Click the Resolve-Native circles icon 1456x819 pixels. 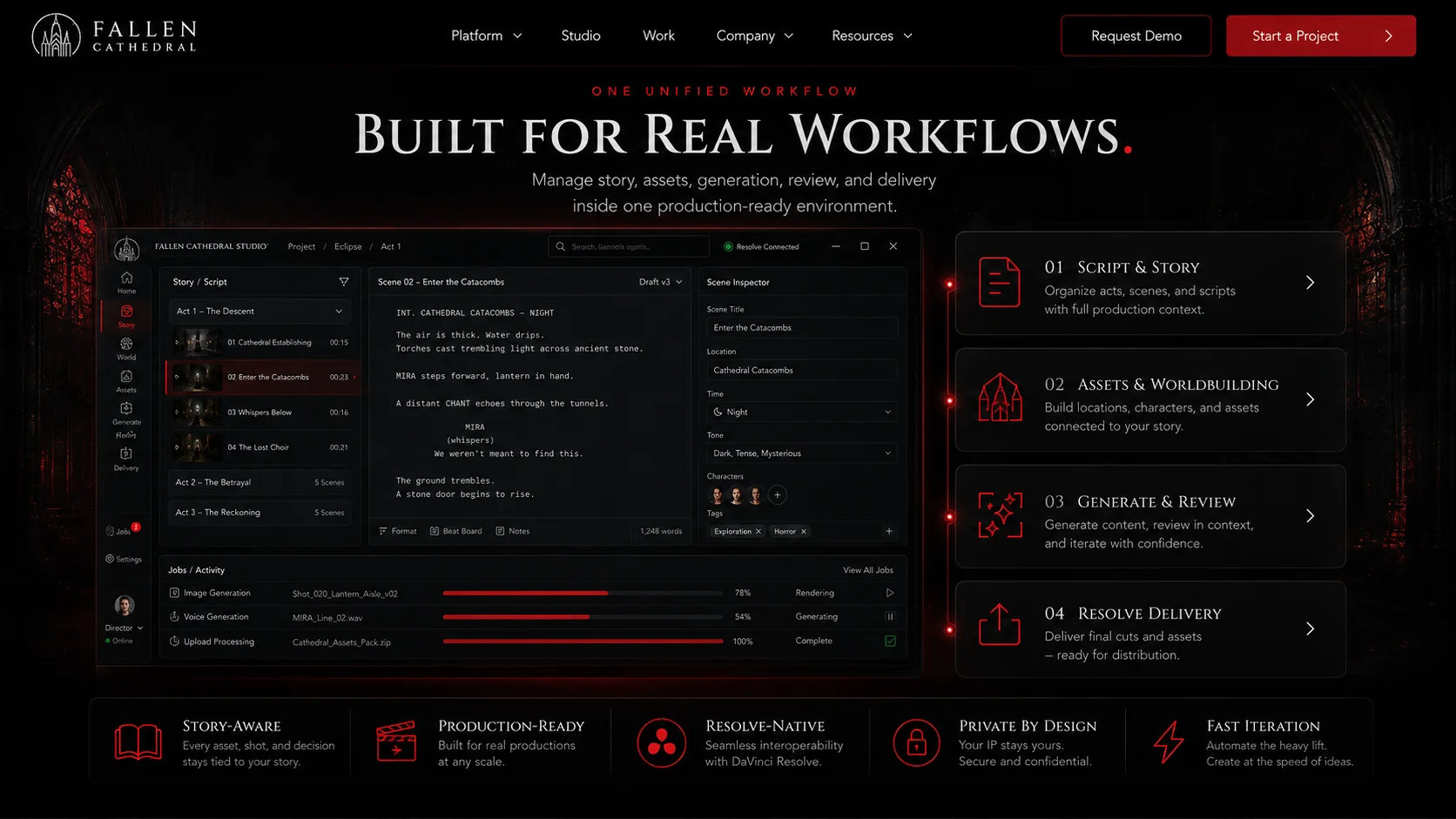(x=661, y=742)
